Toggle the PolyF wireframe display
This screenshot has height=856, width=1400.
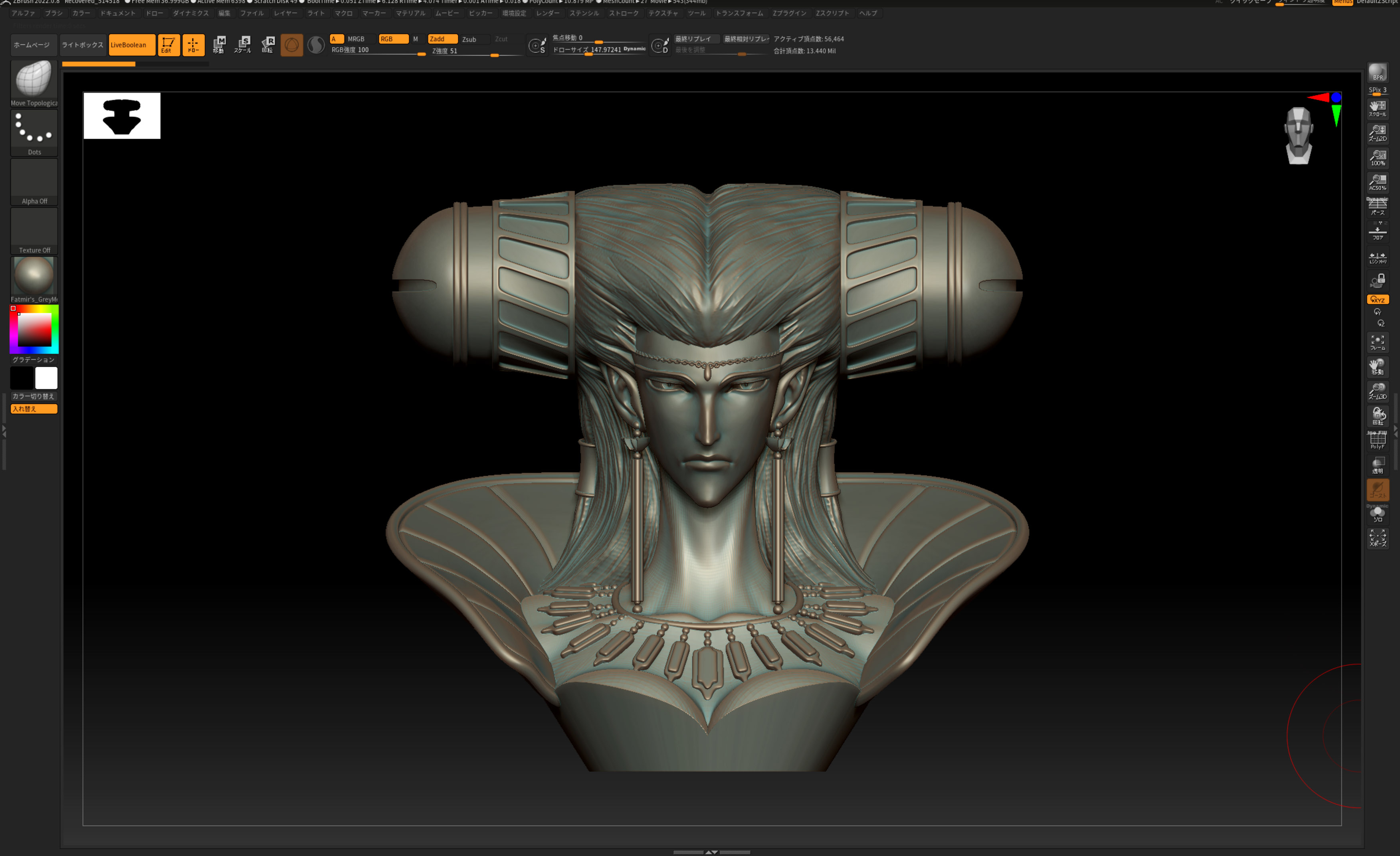click(x=1377, y=440)
